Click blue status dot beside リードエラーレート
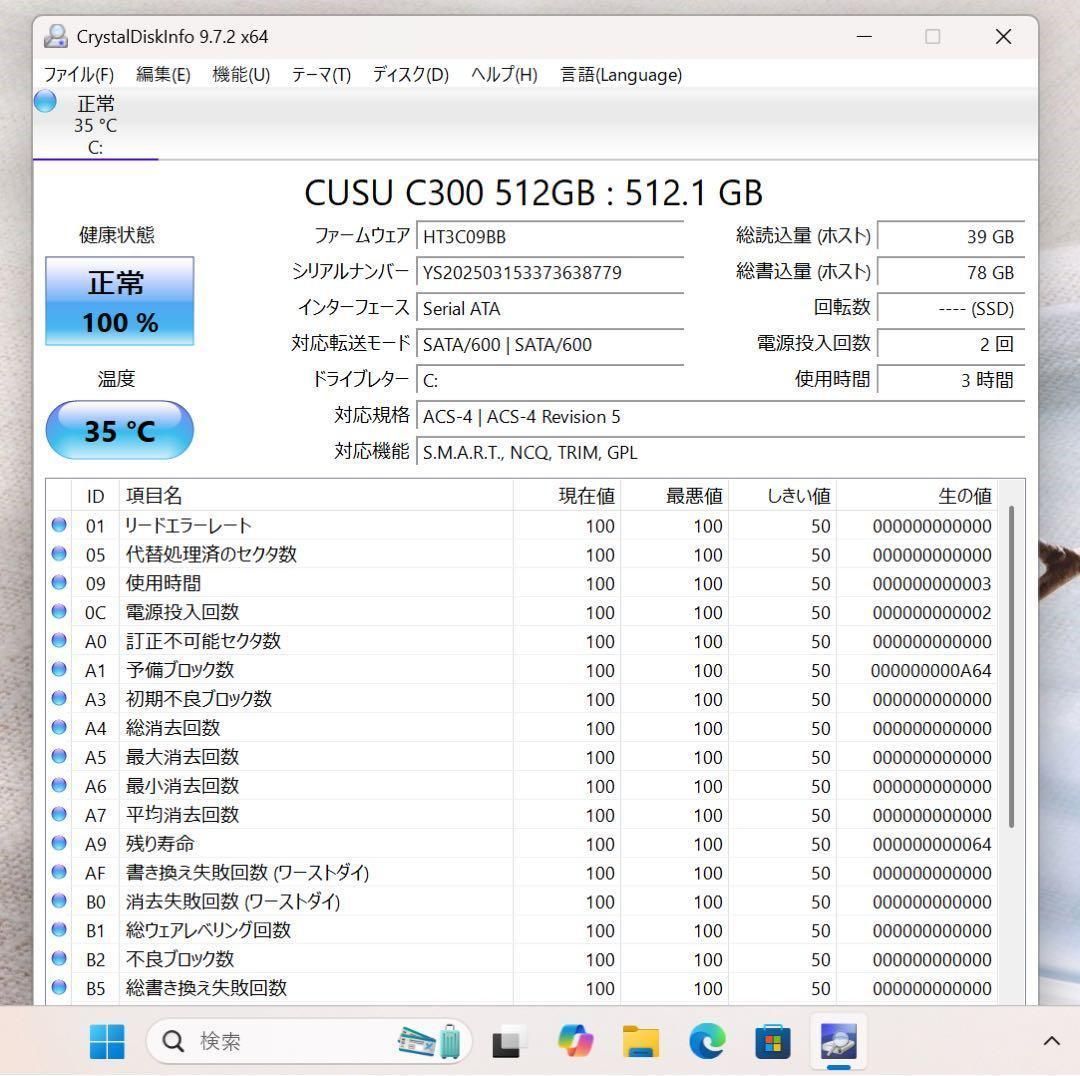 59,525
